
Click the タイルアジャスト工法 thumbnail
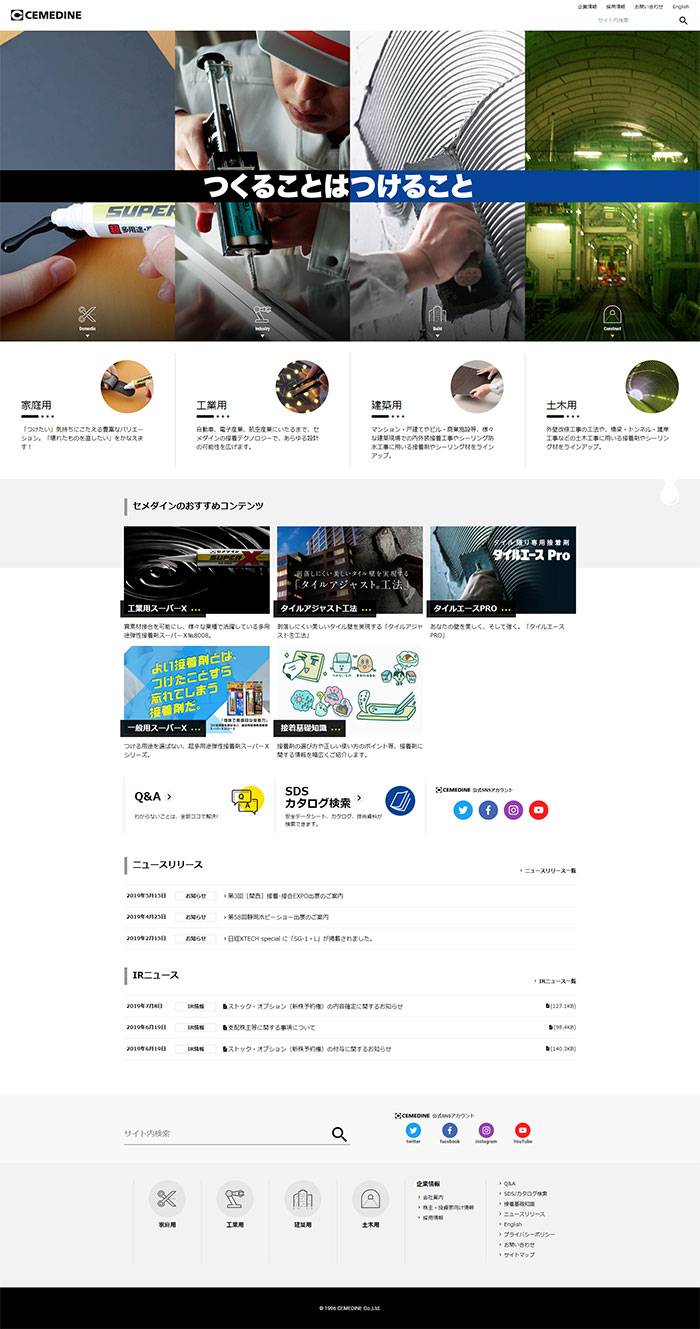click(x=350, y=570)
